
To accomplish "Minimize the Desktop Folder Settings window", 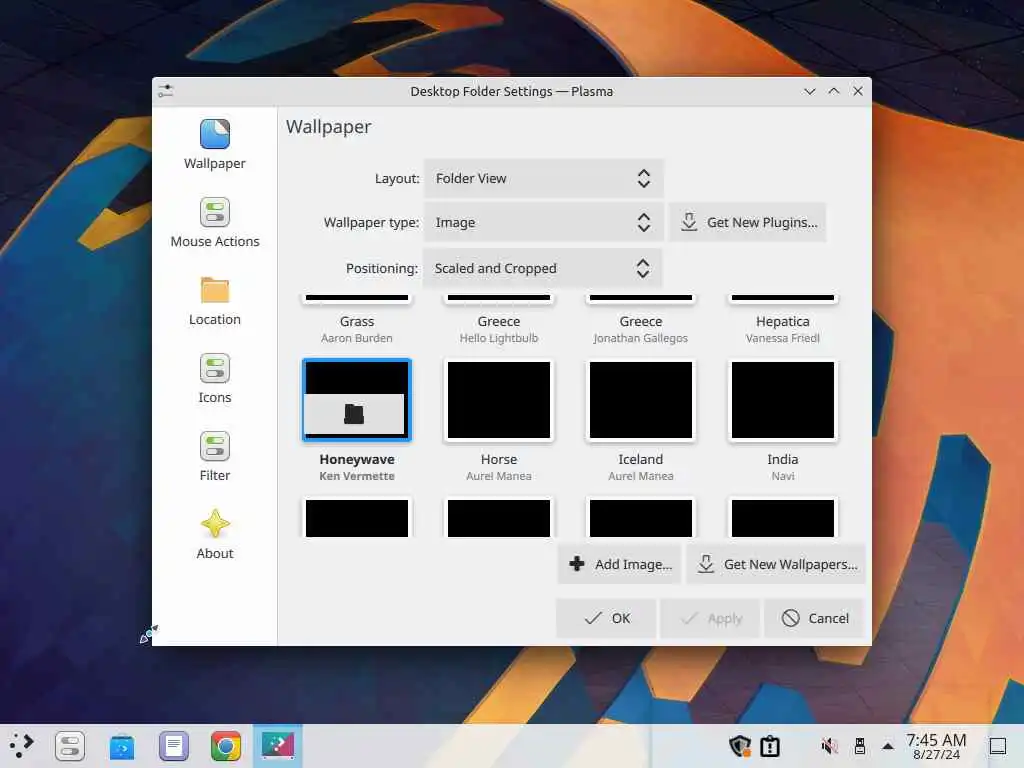I will point(810,91).
